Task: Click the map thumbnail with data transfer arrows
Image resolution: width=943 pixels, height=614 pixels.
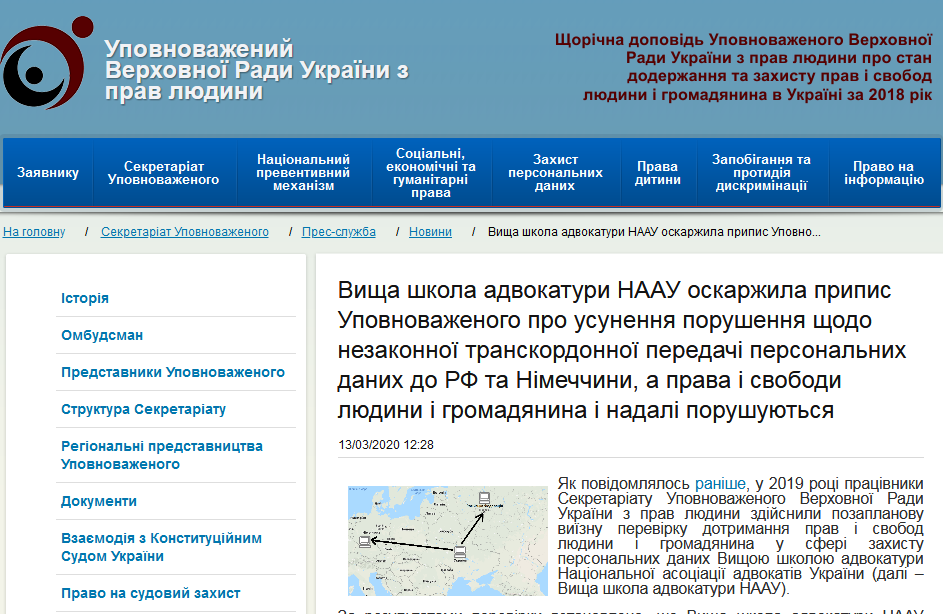Action: point(448,541)
